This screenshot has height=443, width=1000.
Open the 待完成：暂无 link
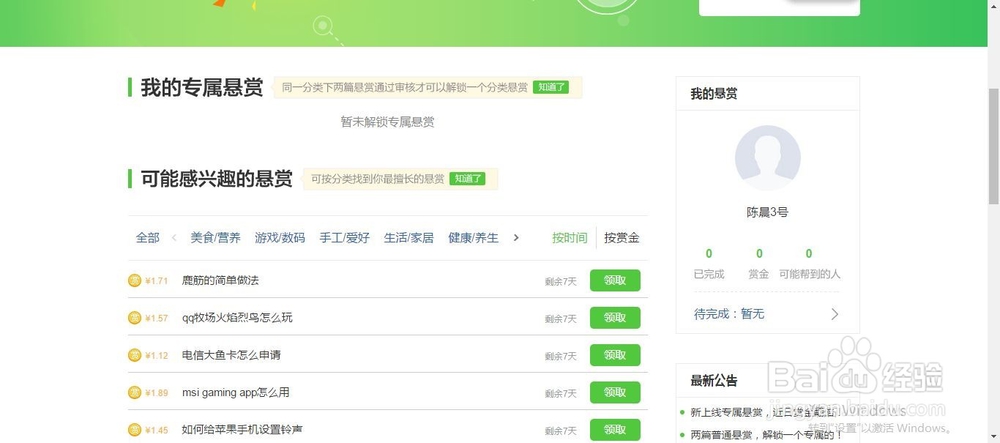click(729, 314)
